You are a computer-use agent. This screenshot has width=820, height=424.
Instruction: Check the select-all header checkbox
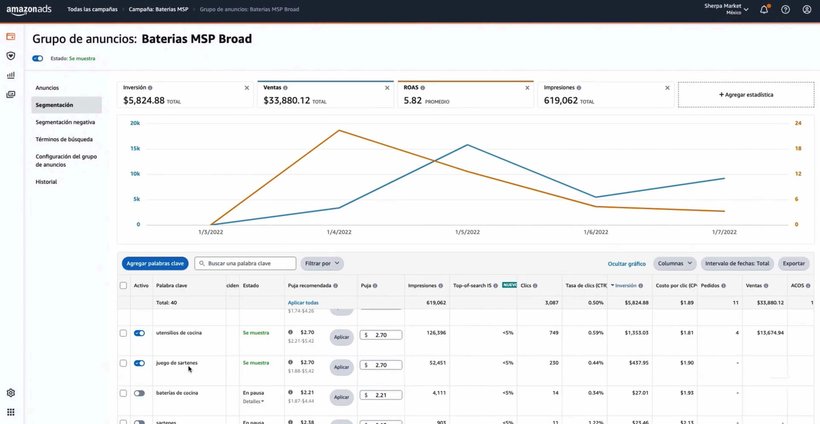(123, 286)
